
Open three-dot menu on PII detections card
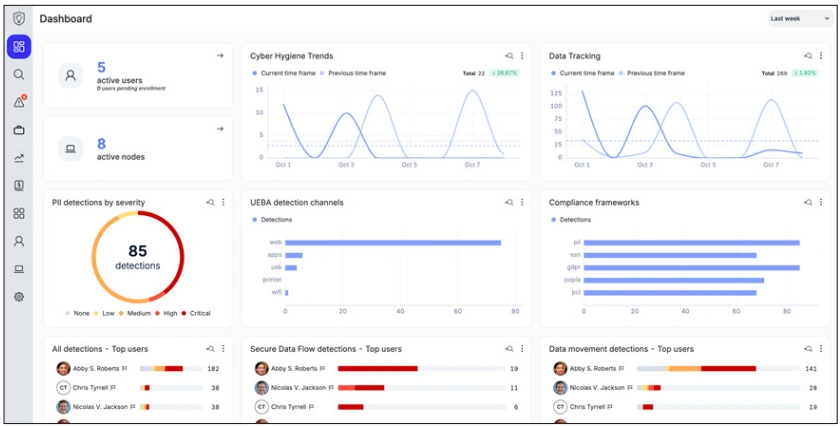pos(222,202)
